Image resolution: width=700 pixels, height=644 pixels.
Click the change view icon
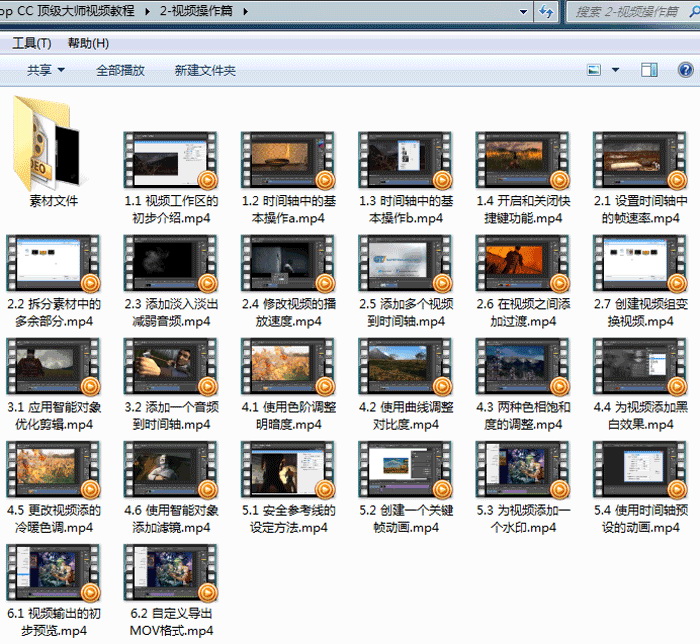point(594,70)
